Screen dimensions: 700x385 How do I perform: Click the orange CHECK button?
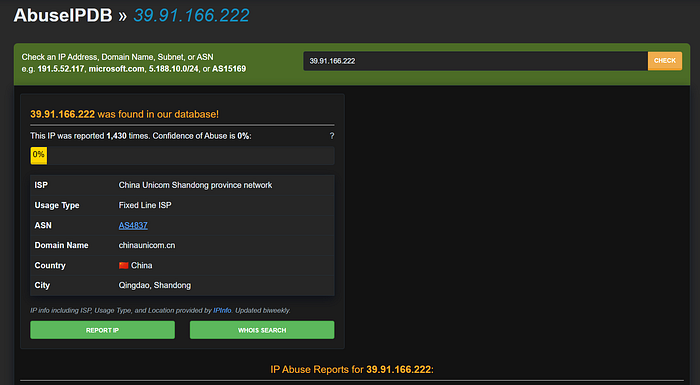(x=665, y=61)
